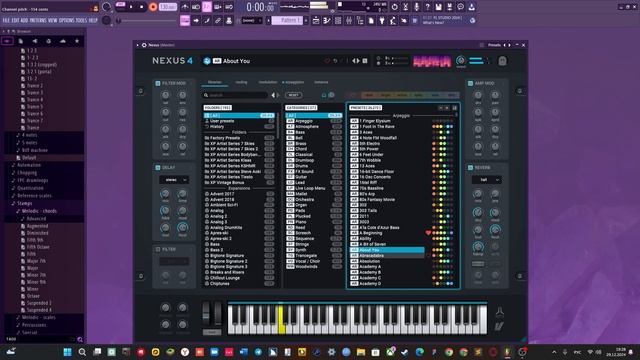This screenshot has height=360, width=640.
Task: Select the Abracadabra preset
Action: coord(387,256)
